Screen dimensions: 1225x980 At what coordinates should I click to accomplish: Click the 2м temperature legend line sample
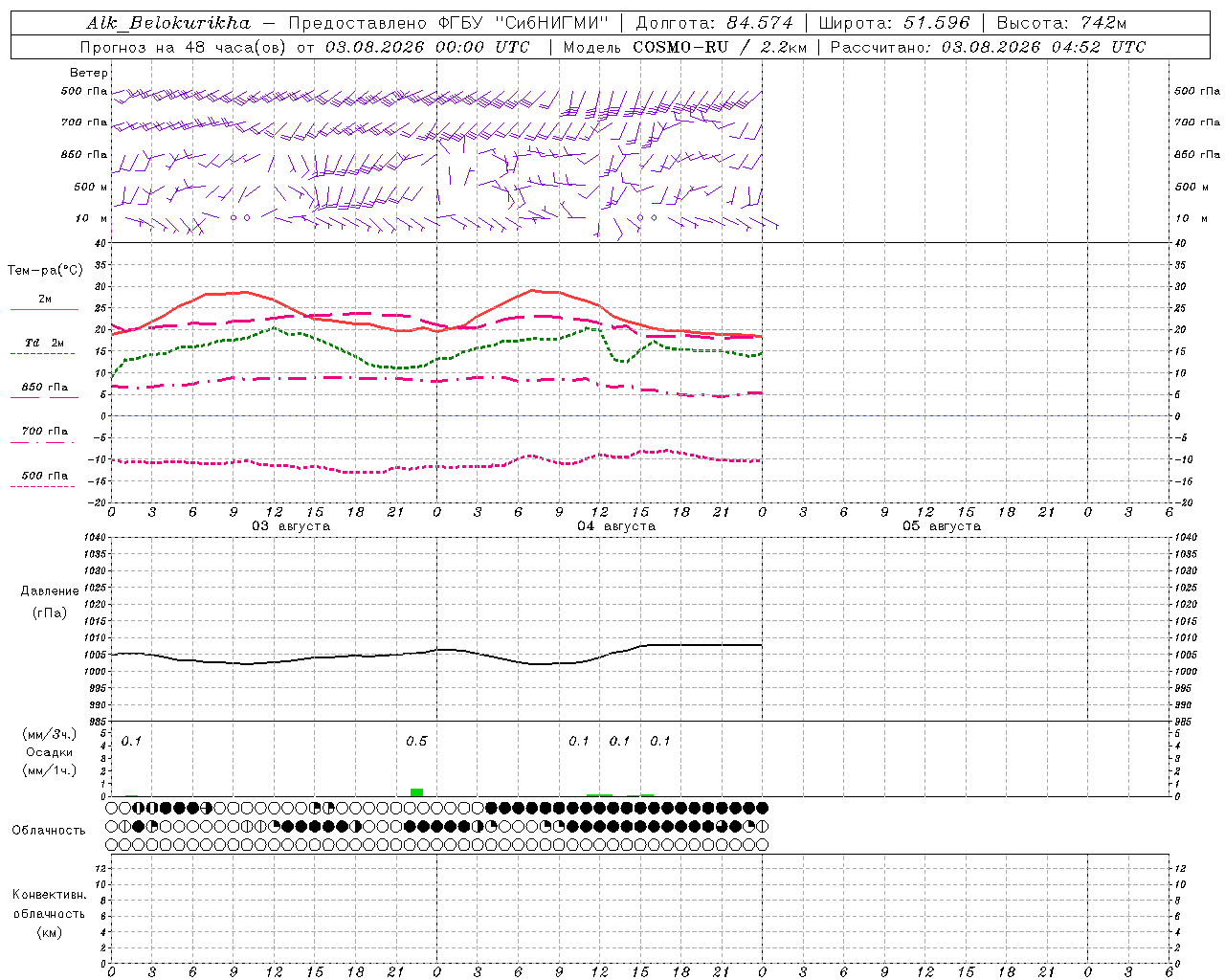click(44, 309)
